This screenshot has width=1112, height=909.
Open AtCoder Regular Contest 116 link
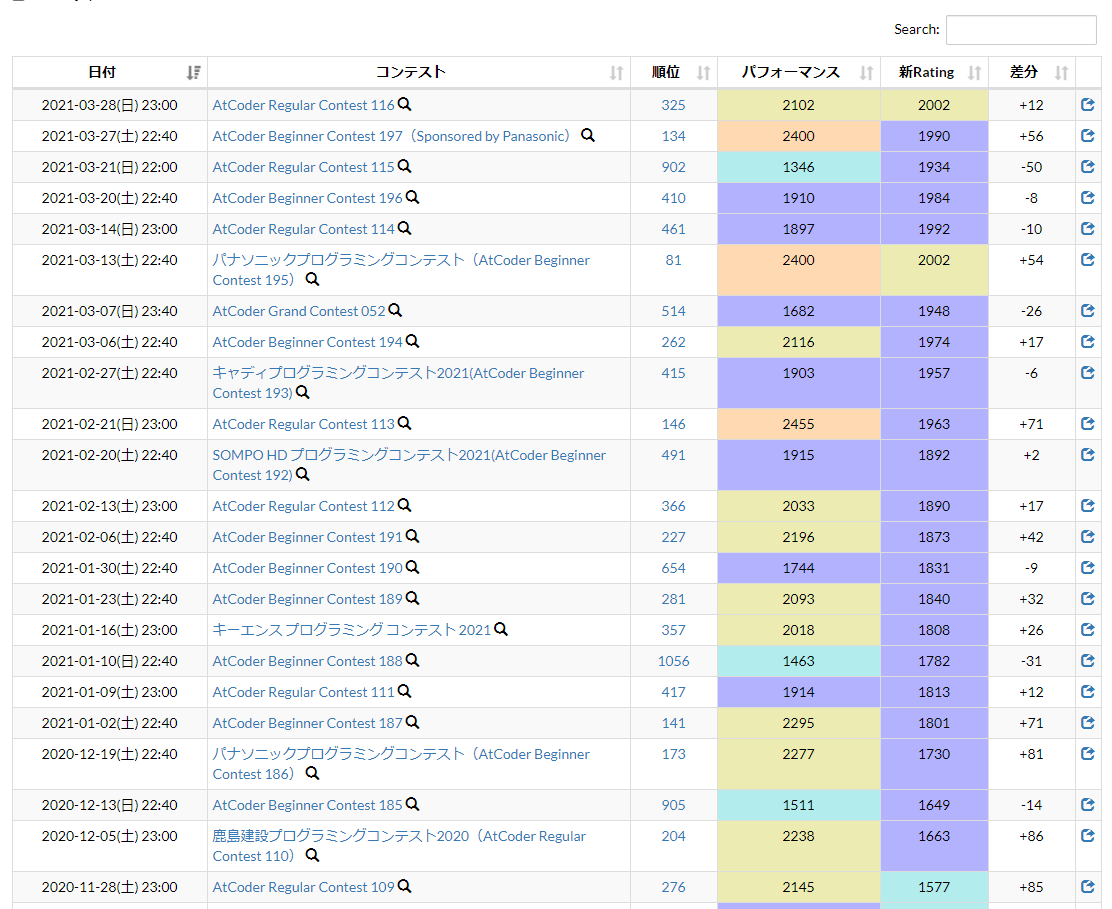(x=303, y=105)
